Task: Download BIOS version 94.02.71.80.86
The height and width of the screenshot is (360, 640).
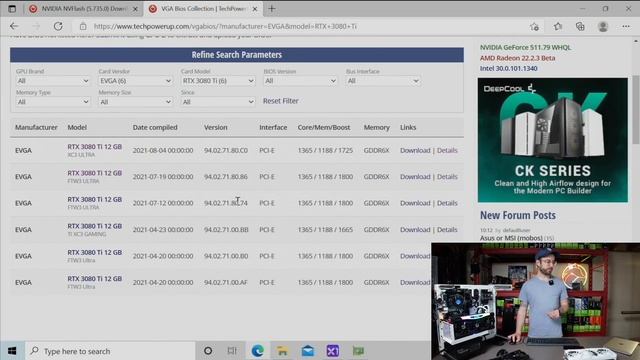Action: pos(415,177)
